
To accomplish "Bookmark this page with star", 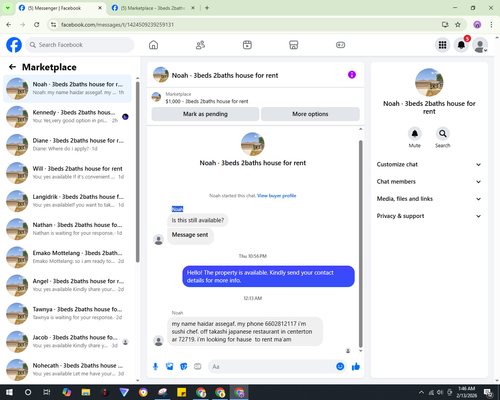I will pos(458,25).
